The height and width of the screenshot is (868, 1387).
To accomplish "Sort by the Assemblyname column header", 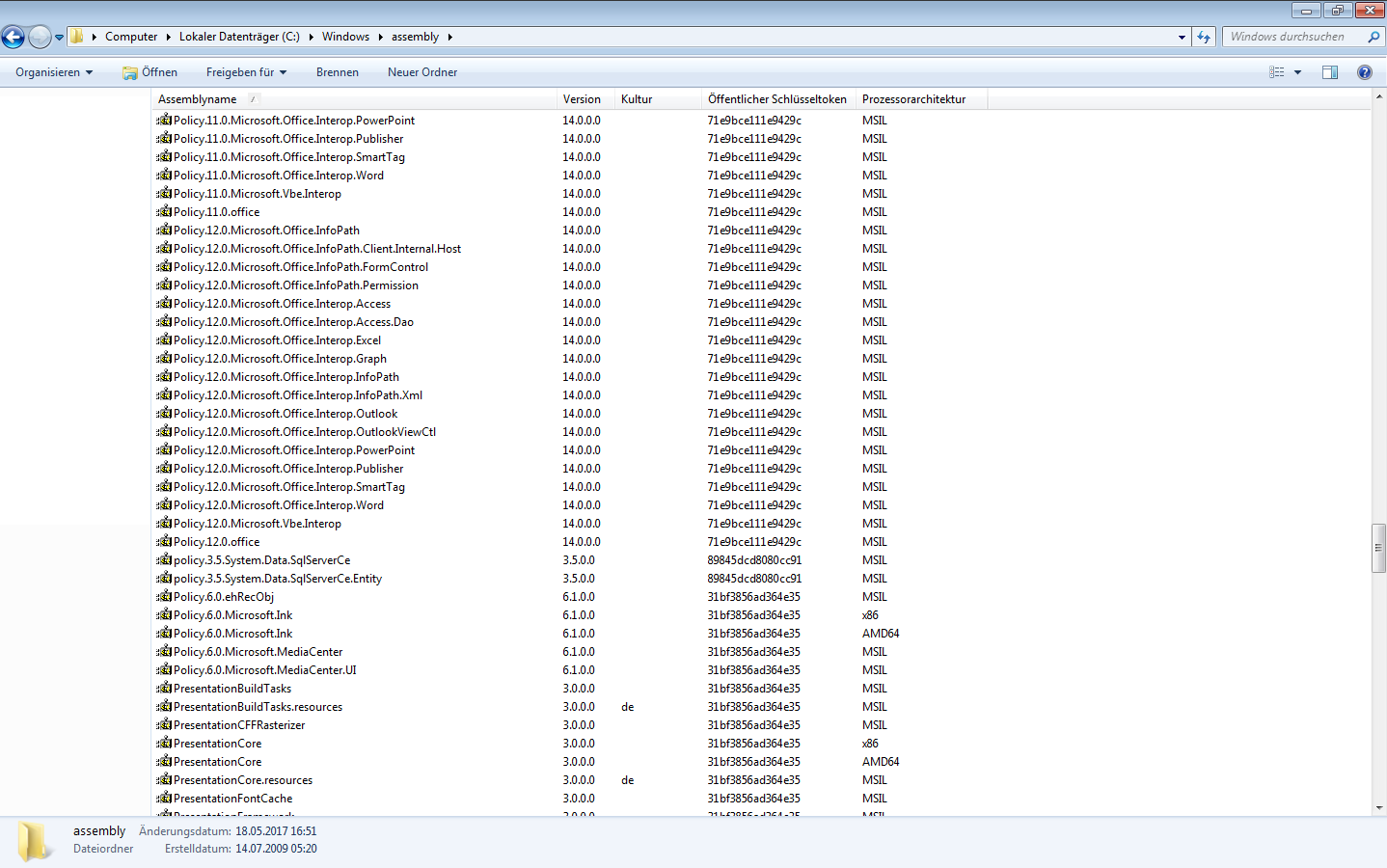I will [354, 99].
